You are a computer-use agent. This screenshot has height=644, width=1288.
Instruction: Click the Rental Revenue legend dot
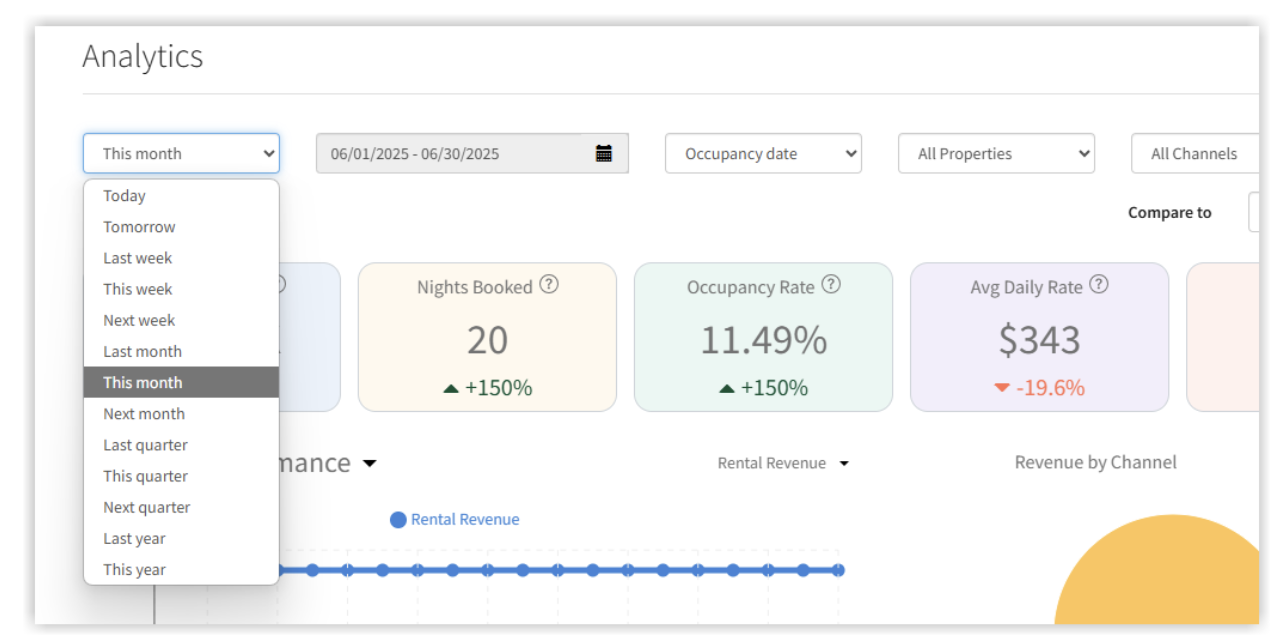point(399,519)
